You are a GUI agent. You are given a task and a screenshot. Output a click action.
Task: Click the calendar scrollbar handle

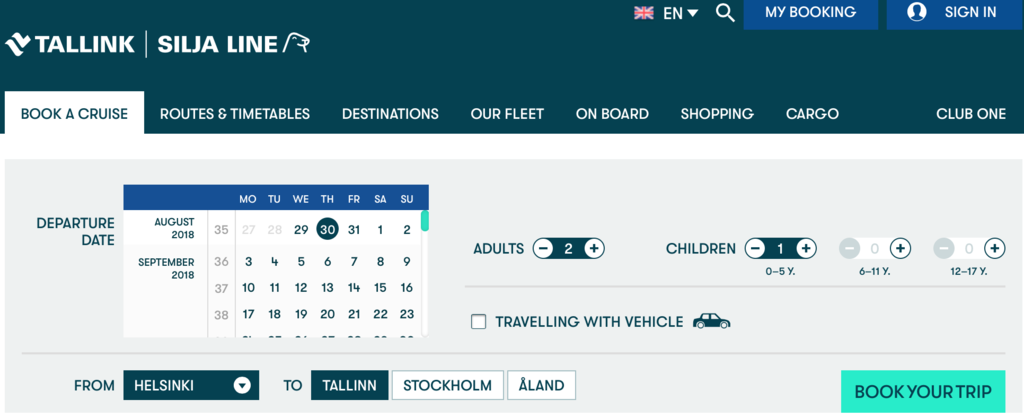[x=424, y=221]
